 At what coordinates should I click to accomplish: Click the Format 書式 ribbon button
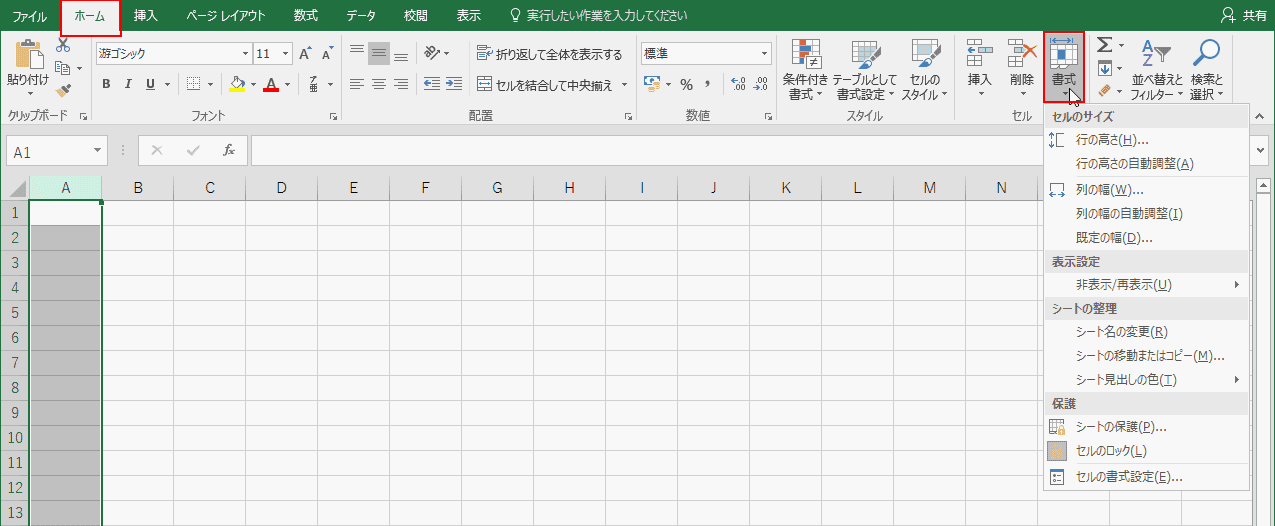coord(1063,67)
